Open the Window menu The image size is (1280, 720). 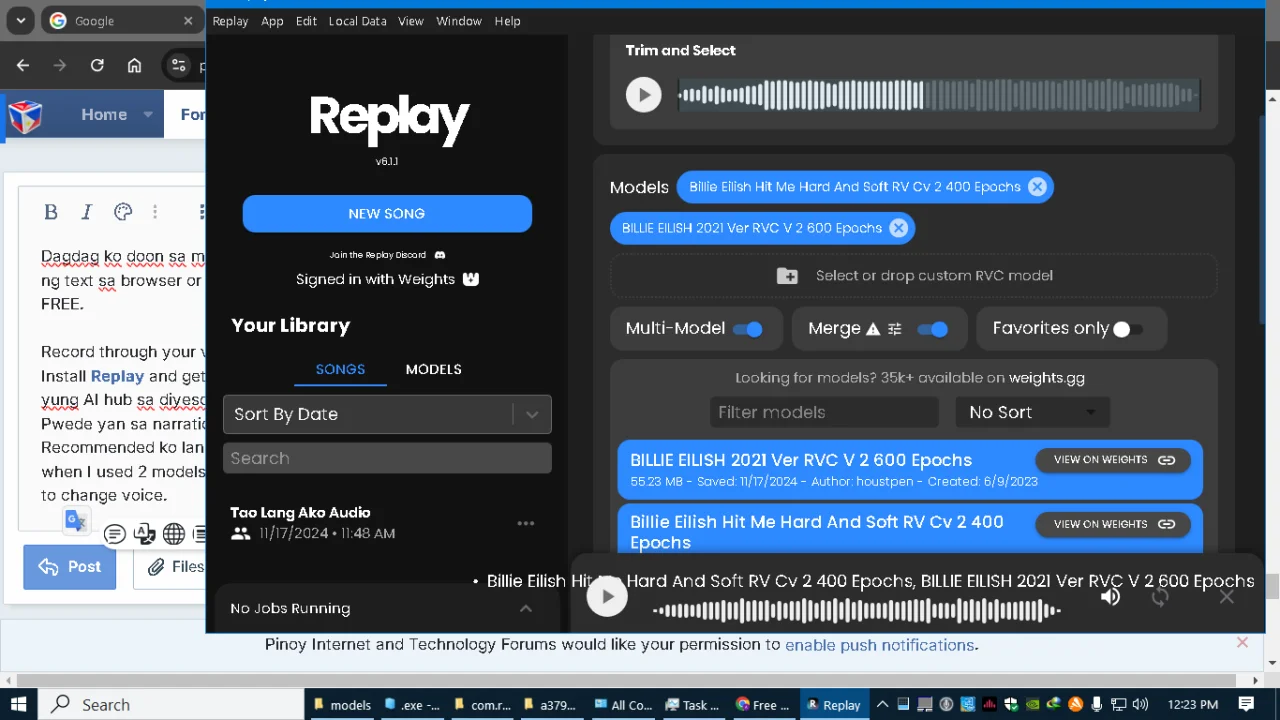(459, 21)
